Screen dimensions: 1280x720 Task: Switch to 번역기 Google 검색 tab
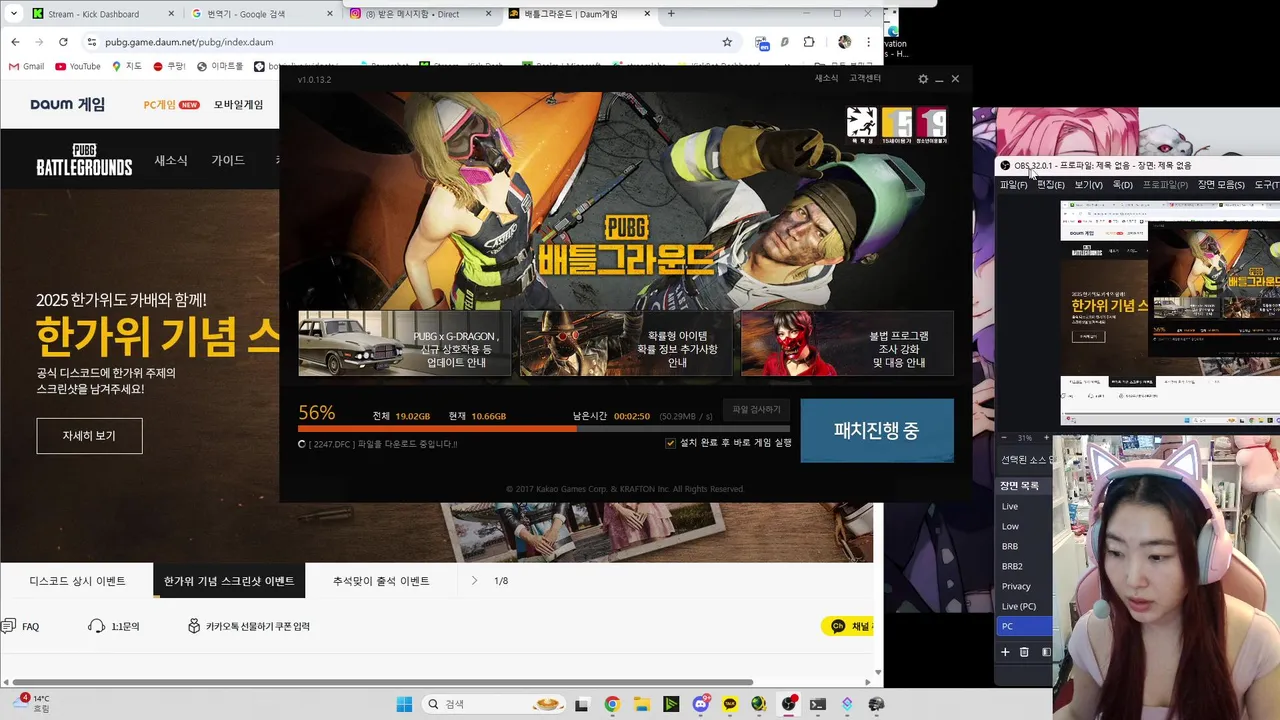click(x=260, y=14)
